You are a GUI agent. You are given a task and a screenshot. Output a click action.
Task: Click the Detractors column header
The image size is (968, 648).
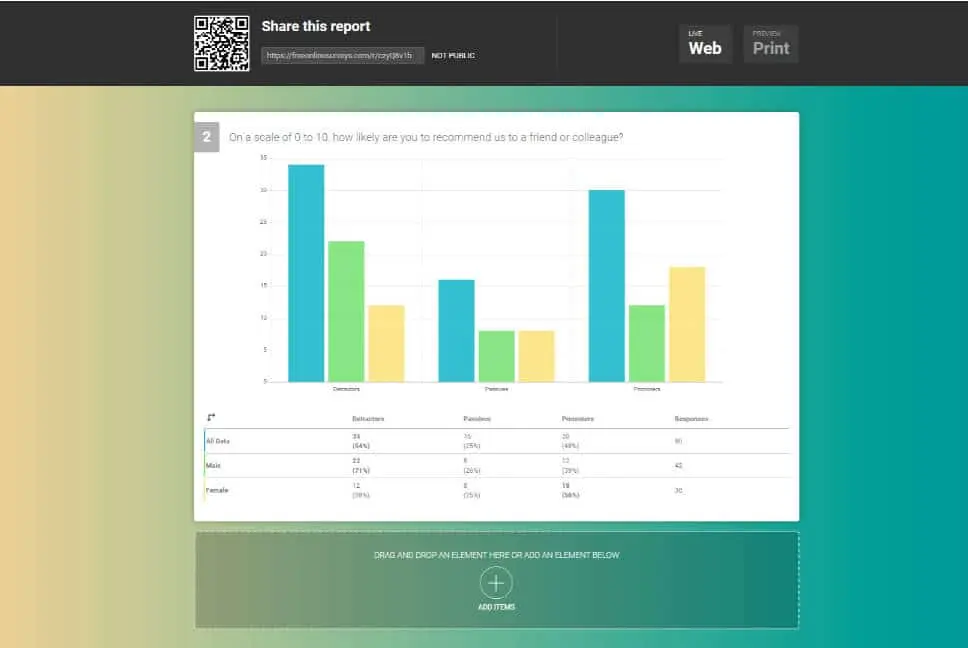[x=367, y=418]
